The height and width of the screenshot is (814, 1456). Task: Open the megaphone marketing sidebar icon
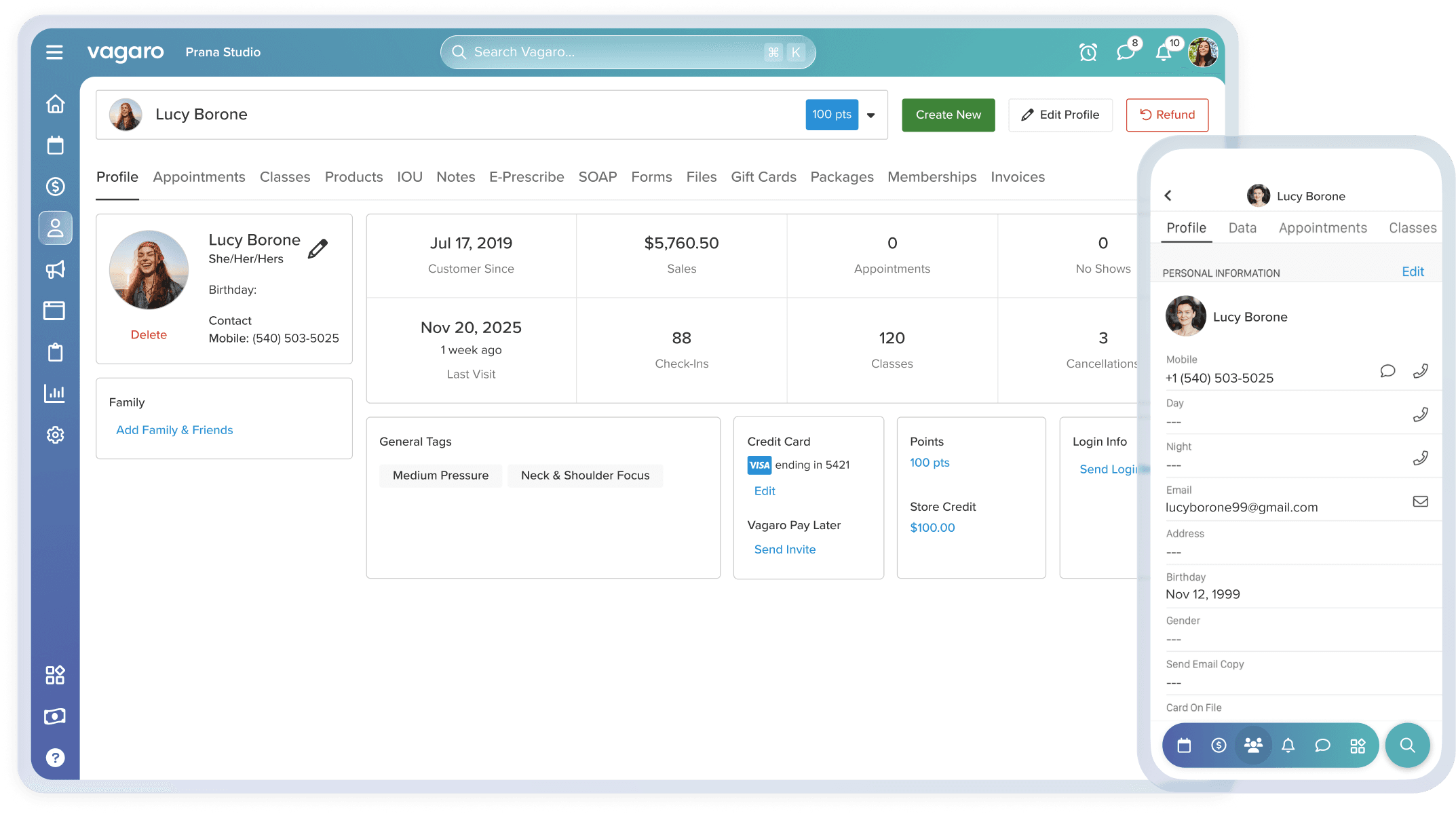55,269
